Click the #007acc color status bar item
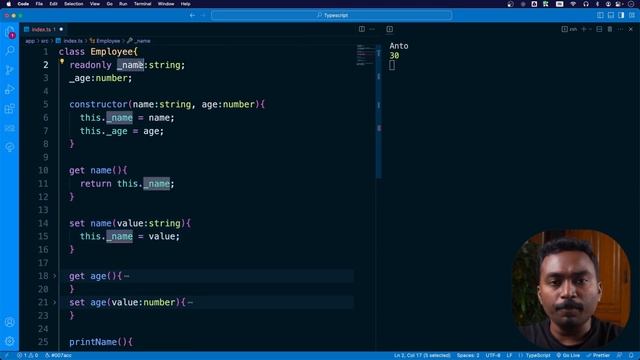Screen dimensions: 640x360 click(58, 356)
